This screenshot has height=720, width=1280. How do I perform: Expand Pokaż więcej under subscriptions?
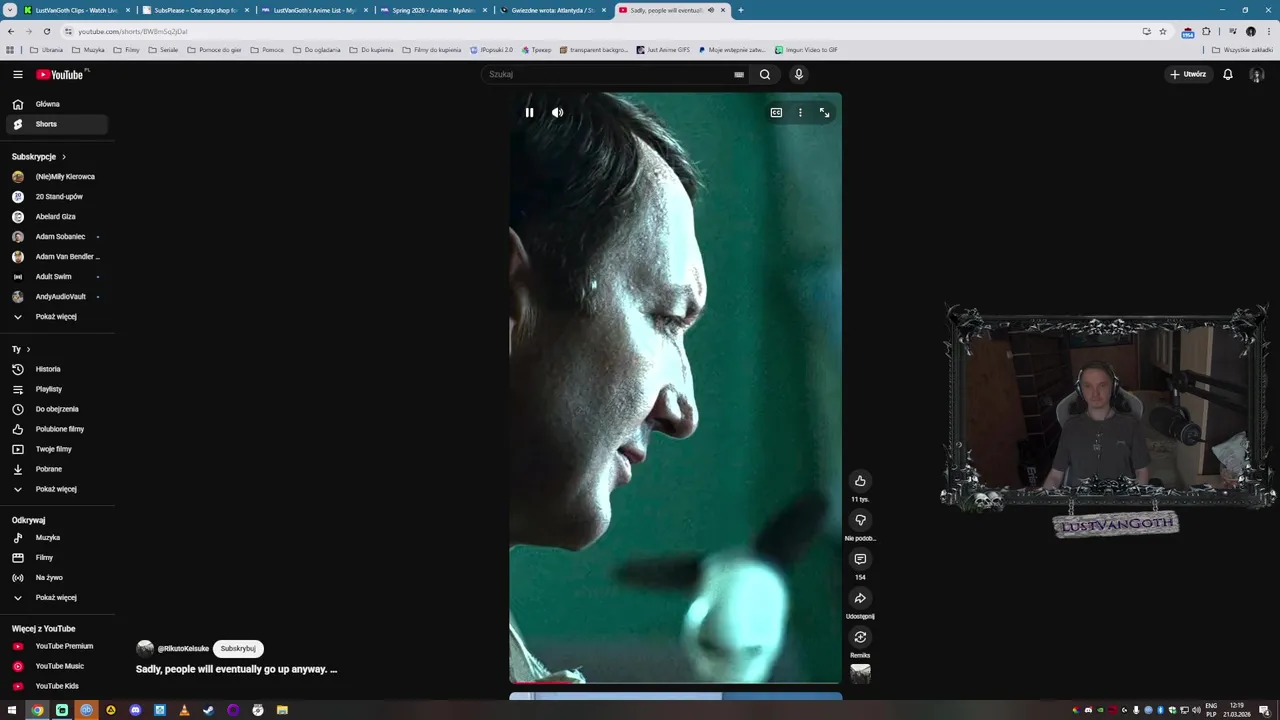coord(57,317)
